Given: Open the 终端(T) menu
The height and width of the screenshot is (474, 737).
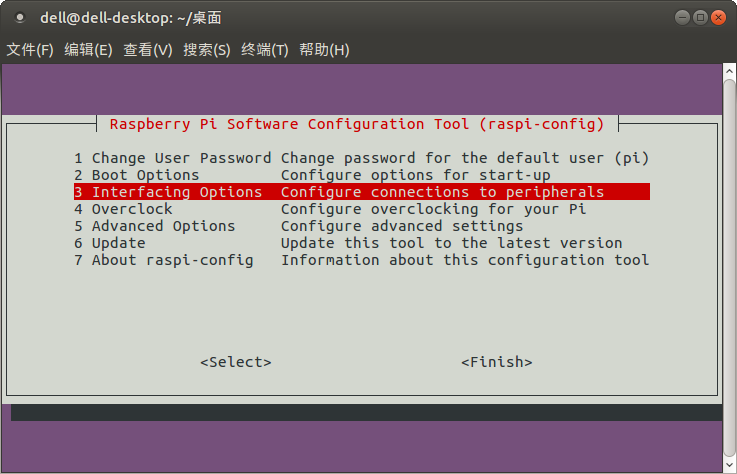Looking at the screenshot, I should tap(265, 50).
